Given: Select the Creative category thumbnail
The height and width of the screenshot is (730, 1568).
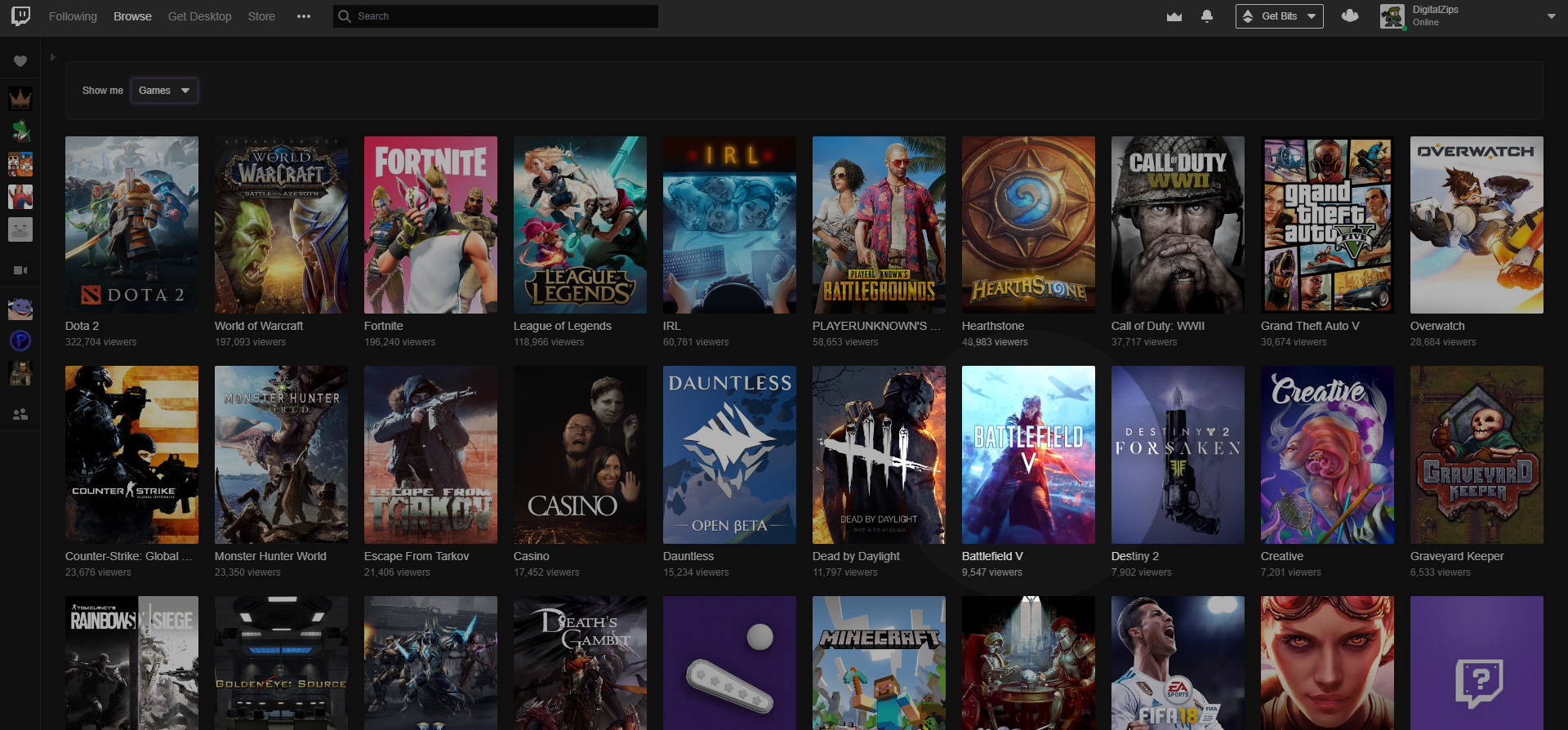Looking at the screenshot, I should (1327, 455).
